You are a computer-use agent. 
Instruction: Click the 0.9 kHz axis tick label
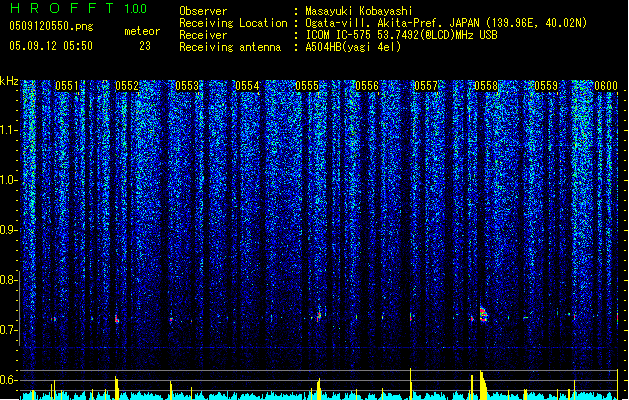coord(8,230)
